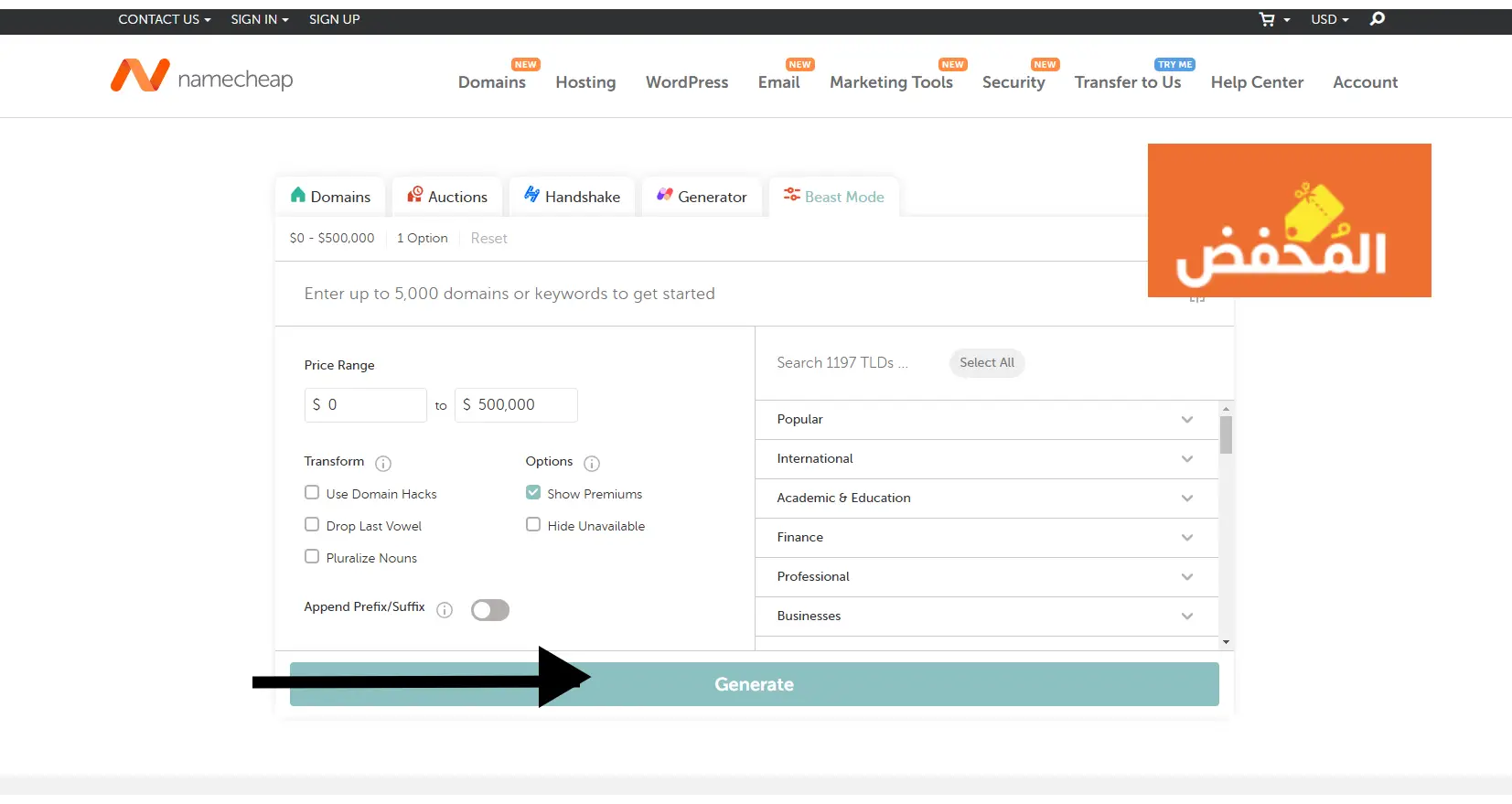This screenshot has width=1512, height=804.
Task: Click the 1 Option filter summary
Action: tap(423, 238)
